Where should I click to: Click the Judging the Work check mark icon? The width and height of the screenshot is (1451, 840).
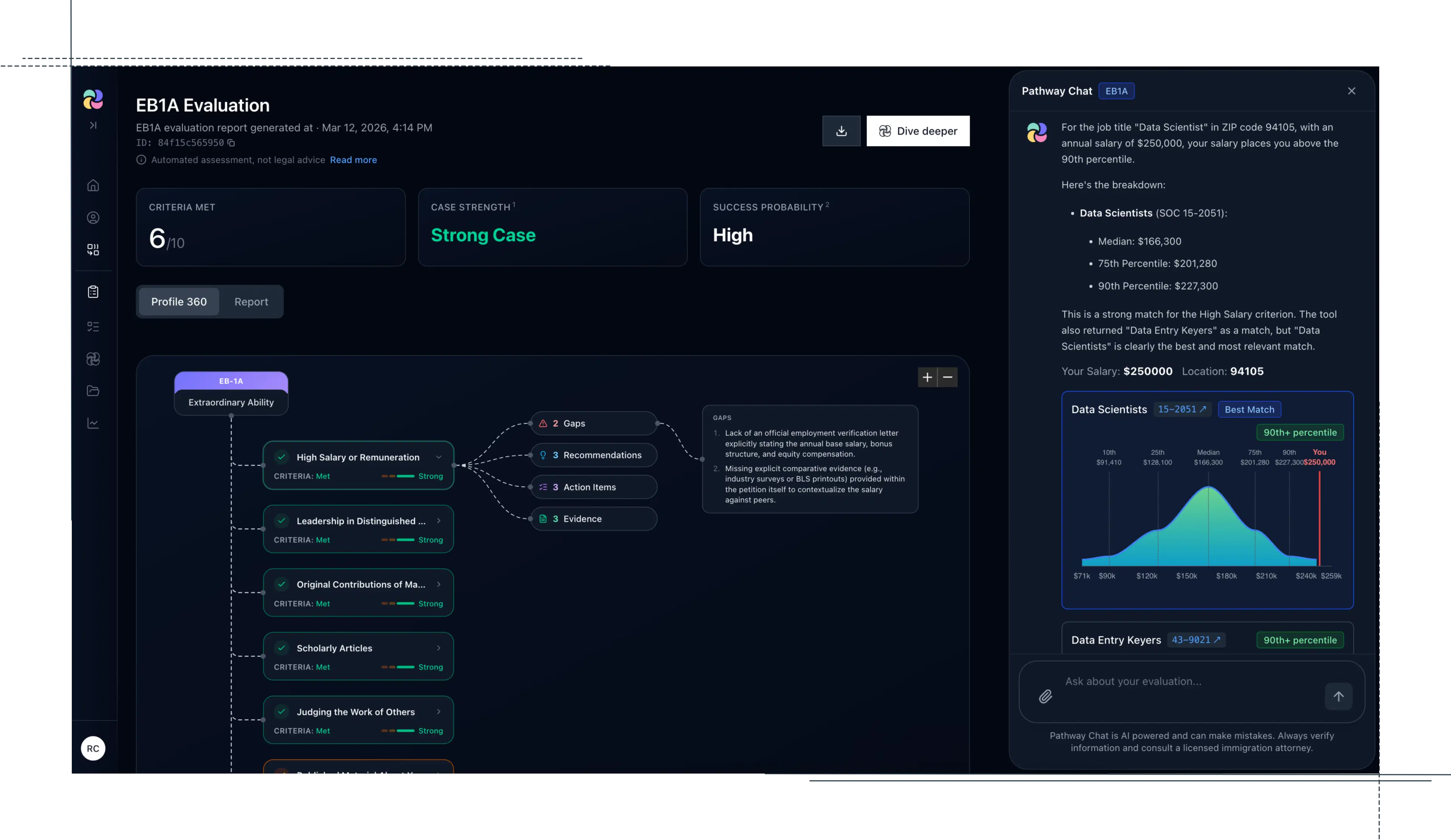282,712
